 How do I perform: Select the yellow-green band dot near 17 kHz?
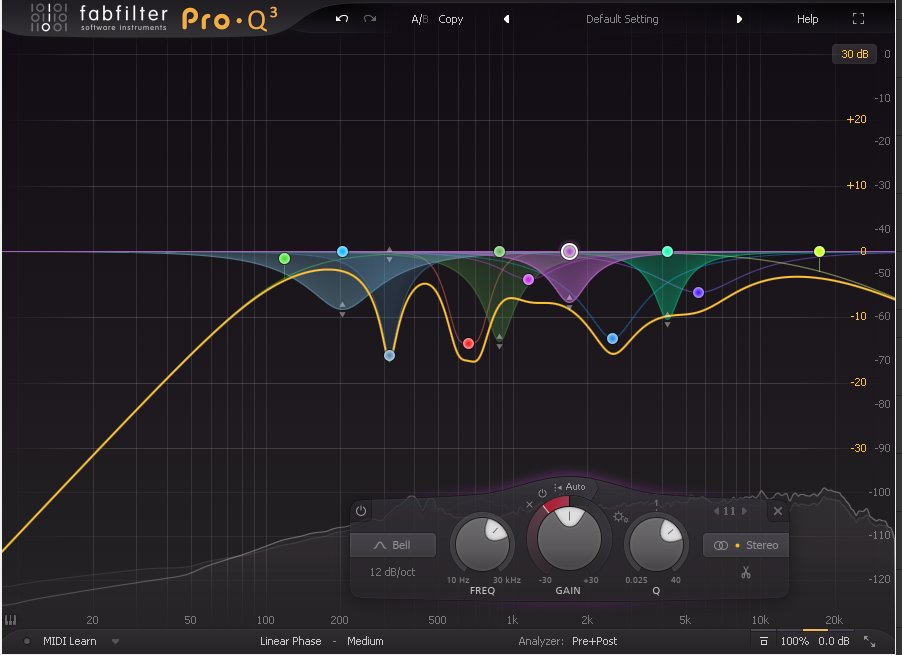[819, 251]
